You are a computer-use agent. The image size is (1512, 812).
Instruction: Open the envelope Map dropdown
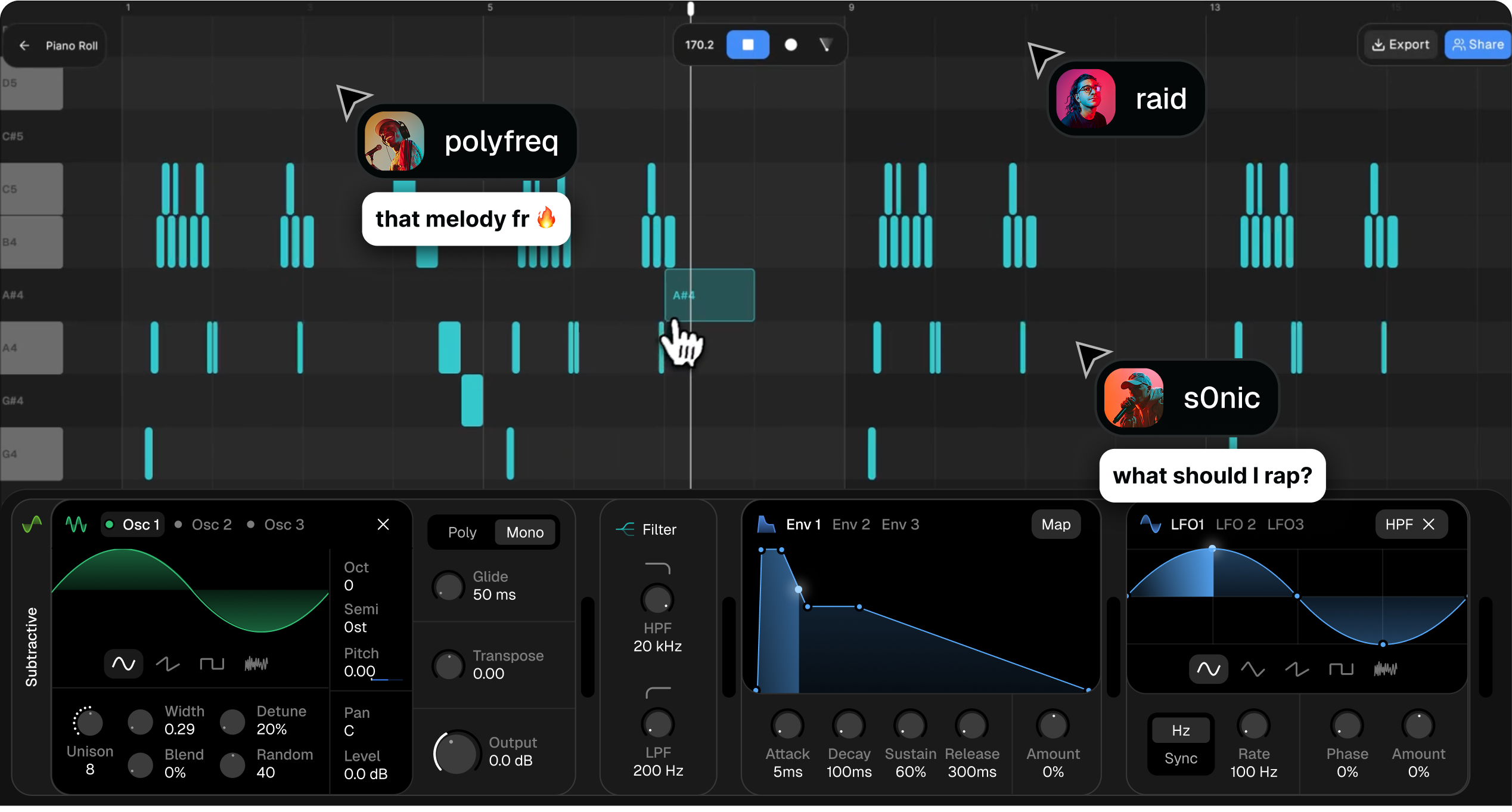pyautogui.click(x=1055, y=524)
